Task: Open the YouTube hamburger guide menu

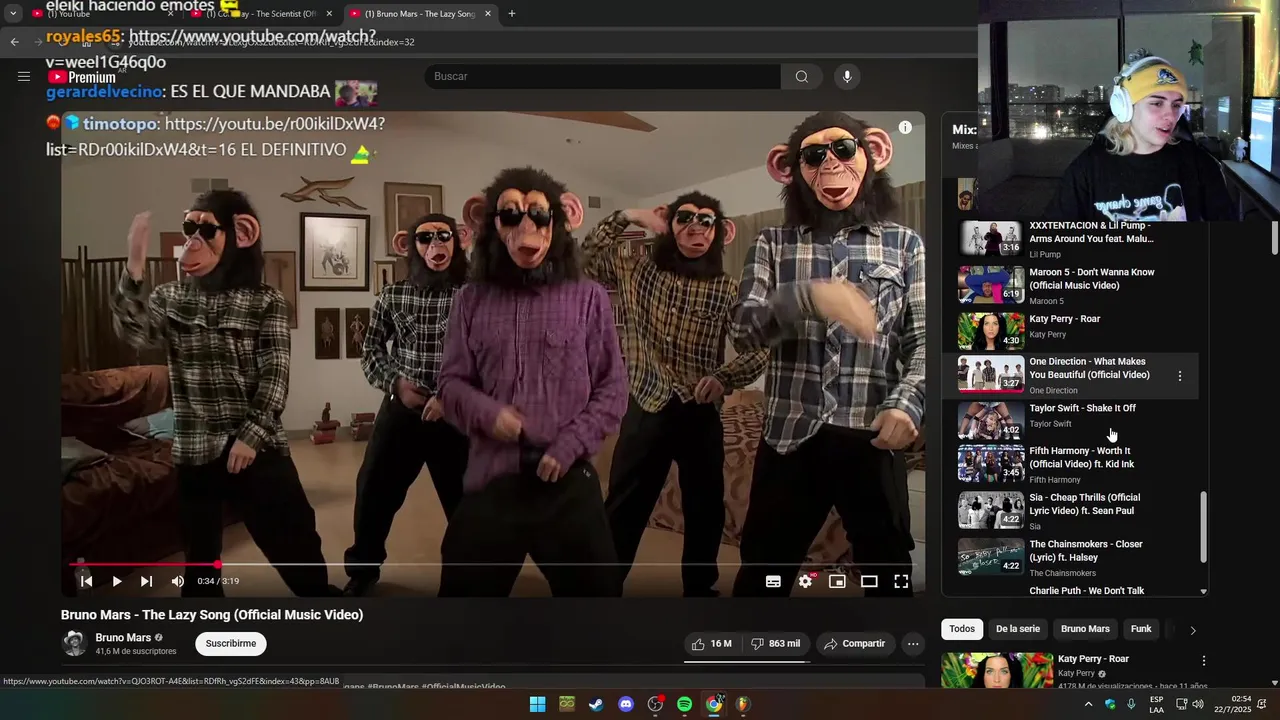Action: (x=24, y=76)
